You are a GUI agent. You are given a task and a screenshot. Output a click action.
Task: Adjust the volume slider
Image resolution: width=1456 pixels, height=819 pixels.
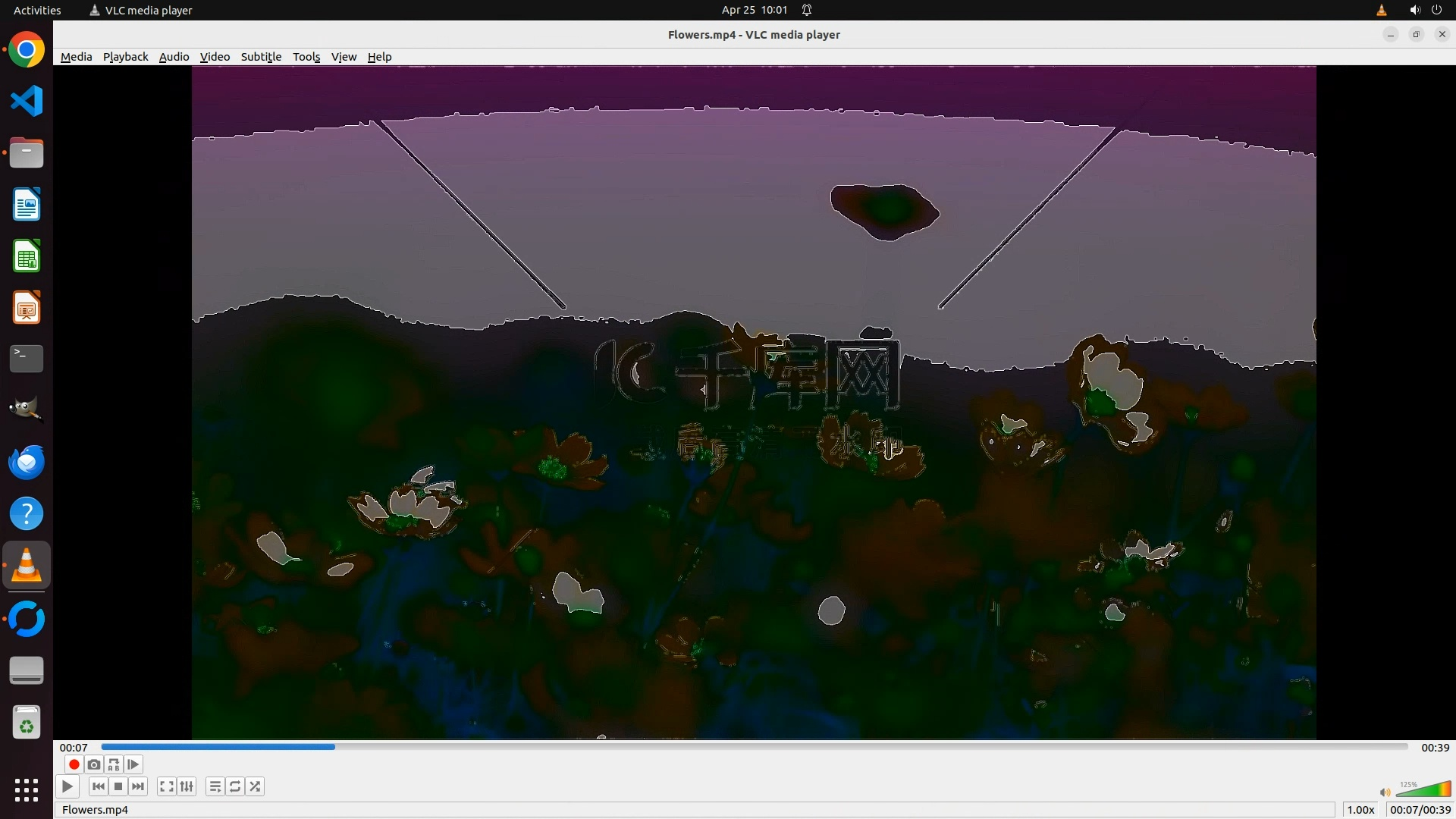coord(1423,790)
